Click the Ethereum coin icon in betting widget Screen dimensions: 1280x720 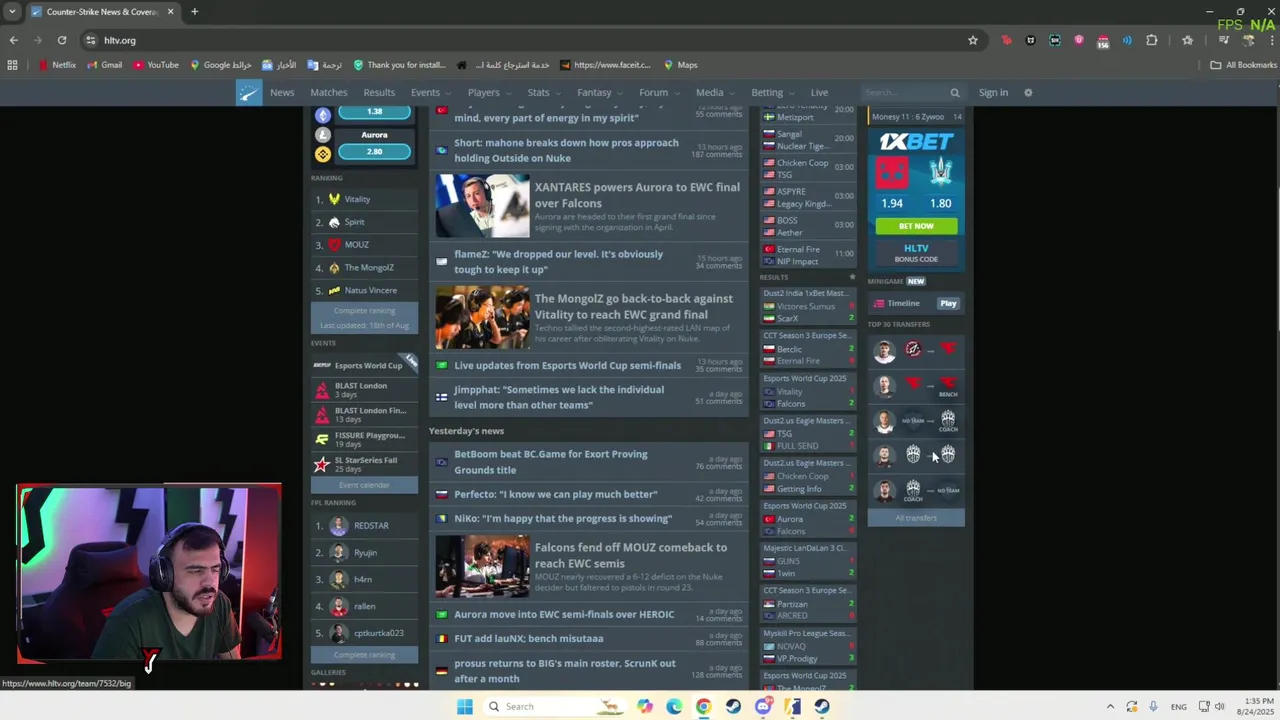pyautogui.click(x=323, y=115)
